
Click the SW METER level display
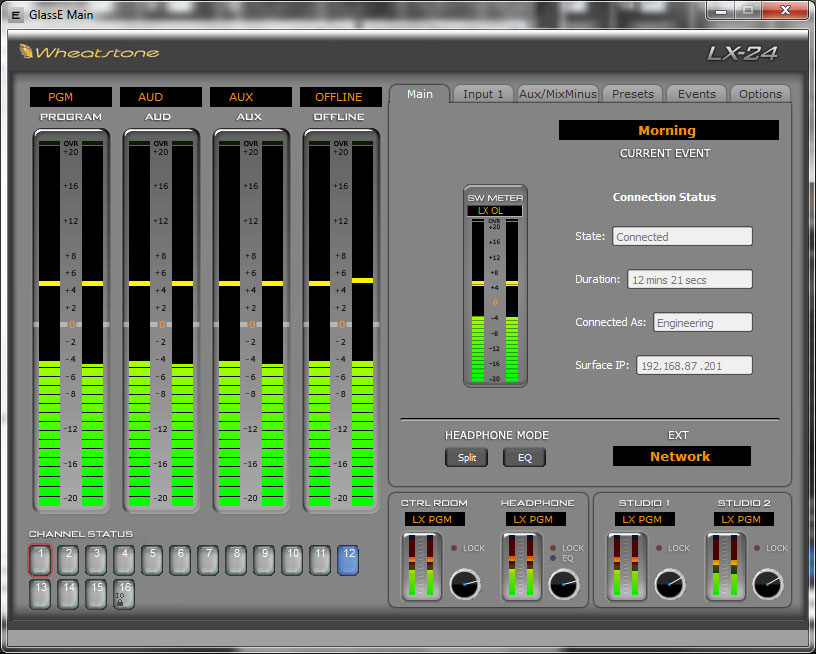(495, 286)
